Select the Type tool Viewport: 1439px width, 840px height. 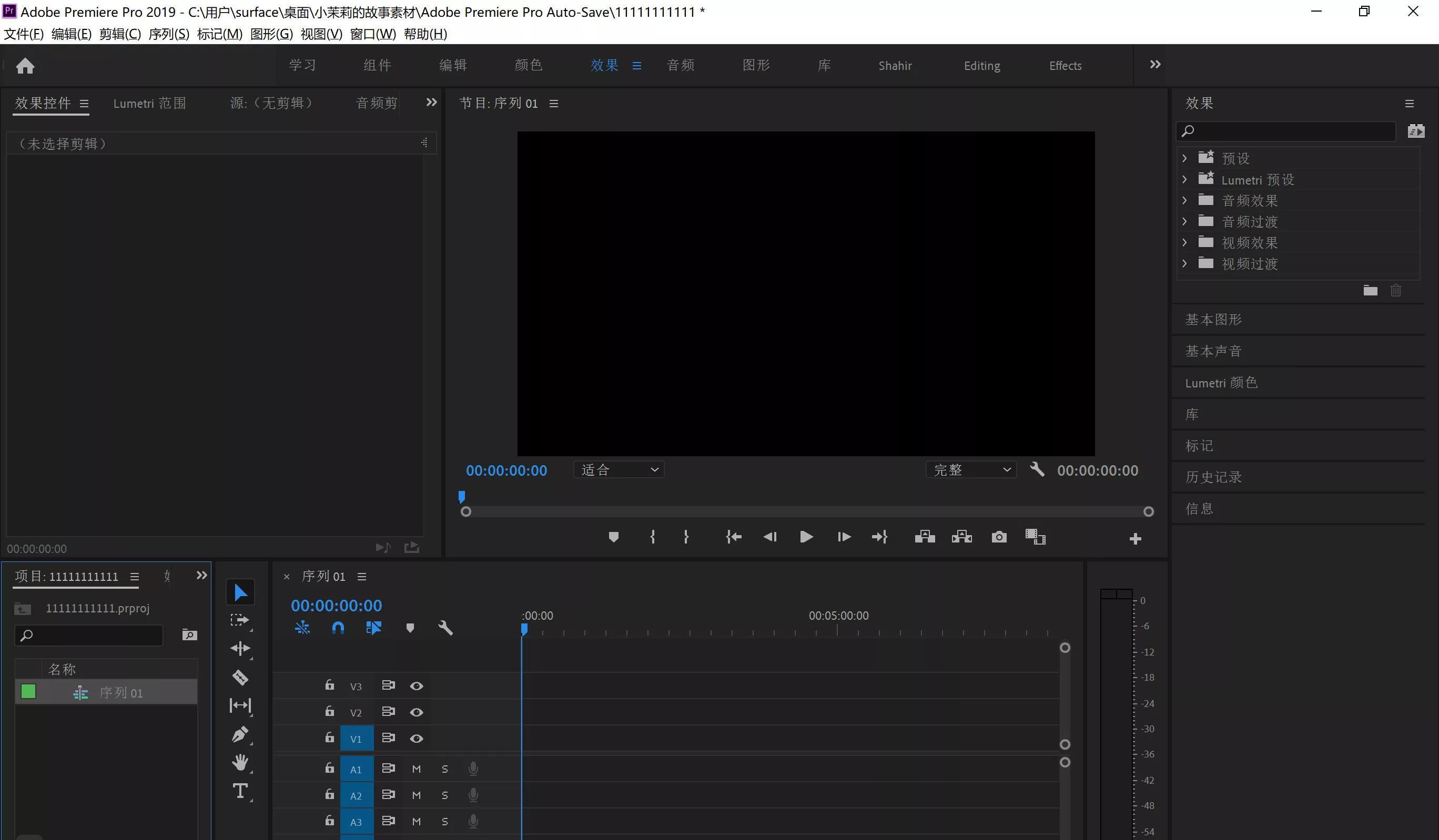240,791
